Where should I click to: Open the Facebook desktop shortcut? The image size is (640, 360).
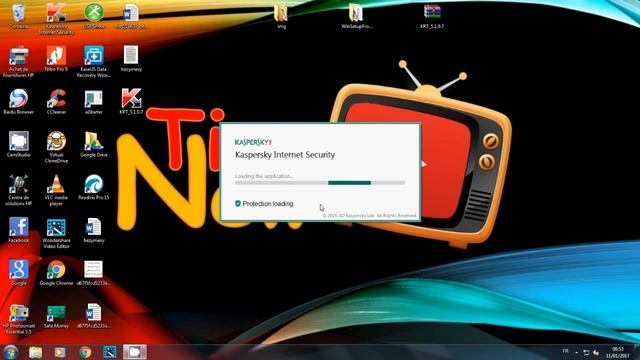coord(18,230)
